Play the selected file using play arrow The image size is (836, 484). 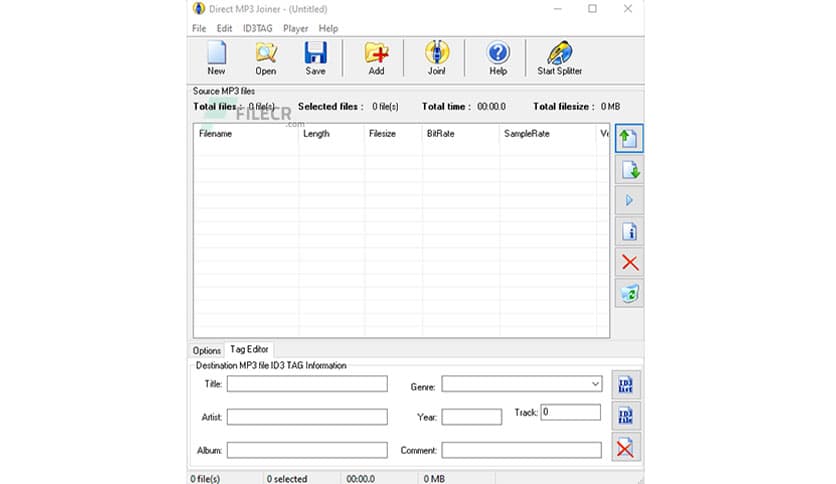tap(629, 200)
